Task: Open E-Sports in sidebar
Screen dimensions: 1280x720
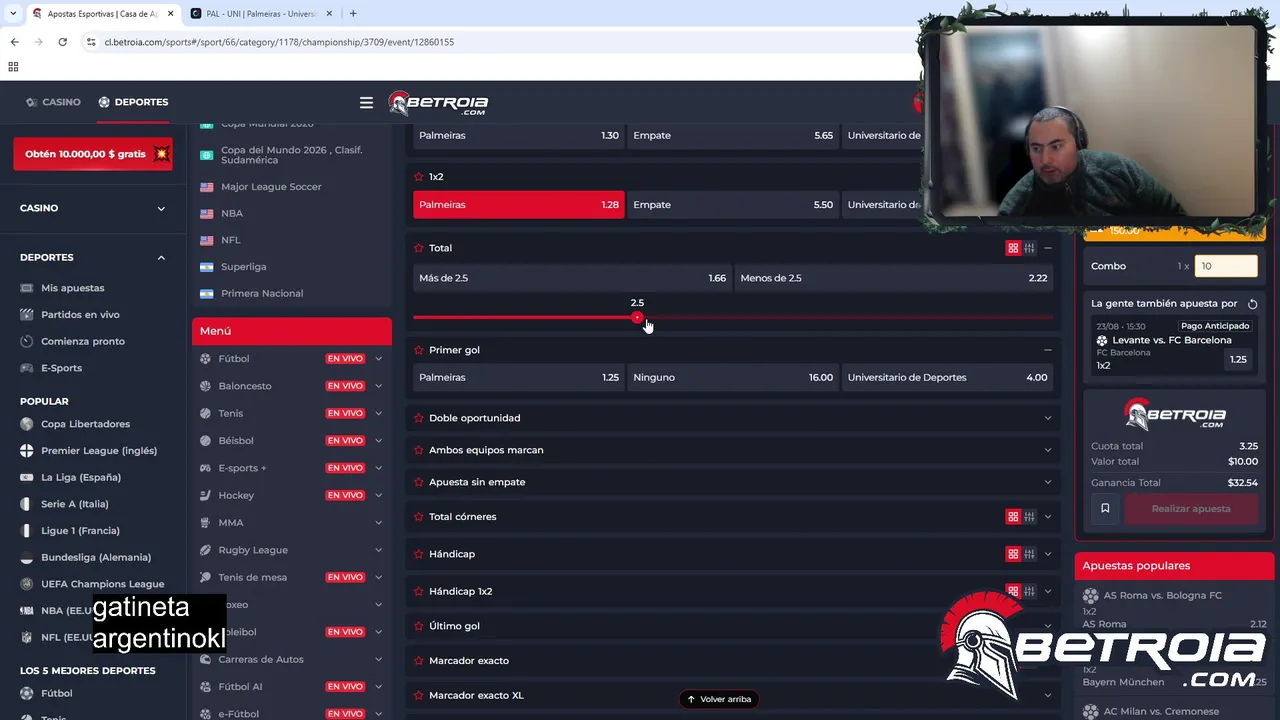Action: point(61,368)
